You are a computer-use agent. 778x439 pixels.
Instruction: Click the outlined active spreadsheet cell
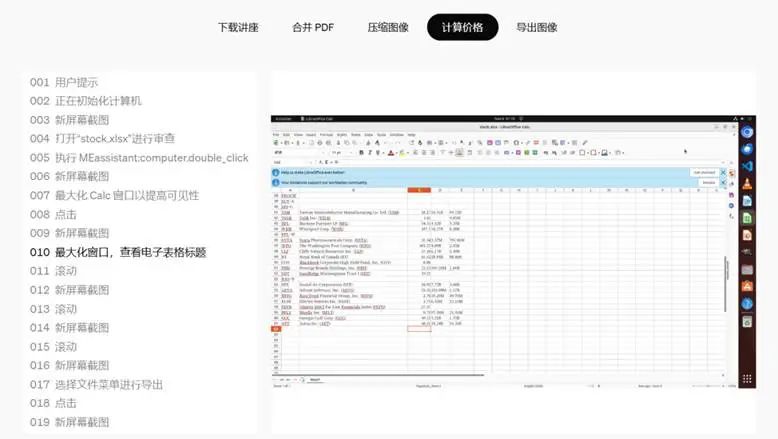click(419, 329)
